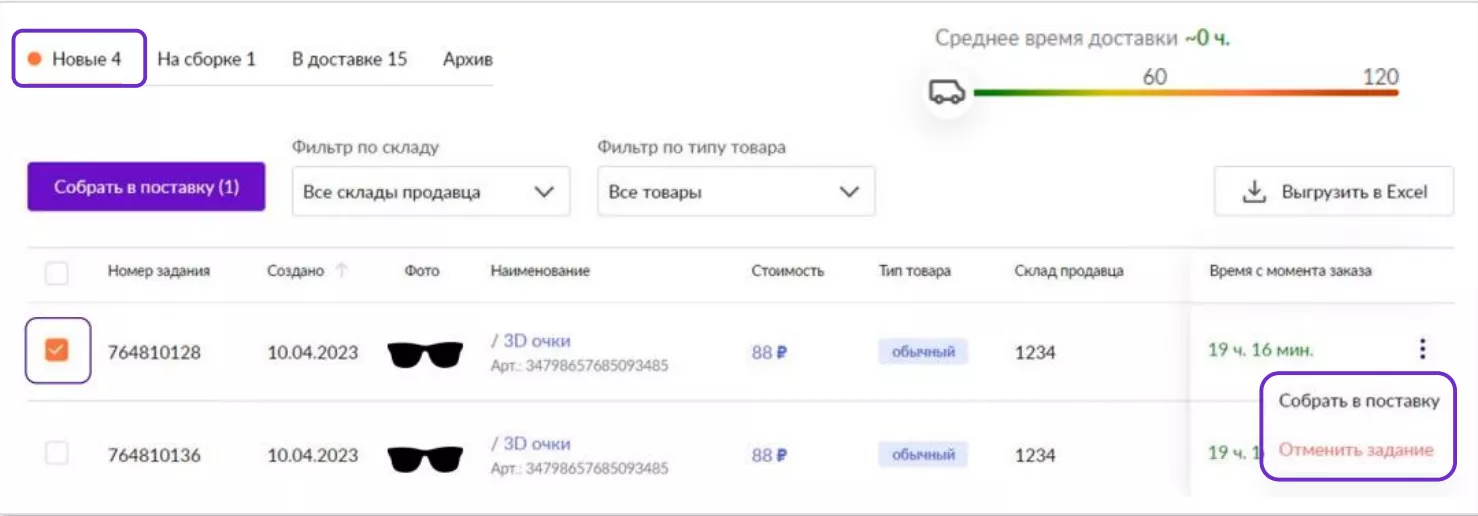Open Фильтр по складу dropdown
This screenshot has width=1478, height=516.
430,192
